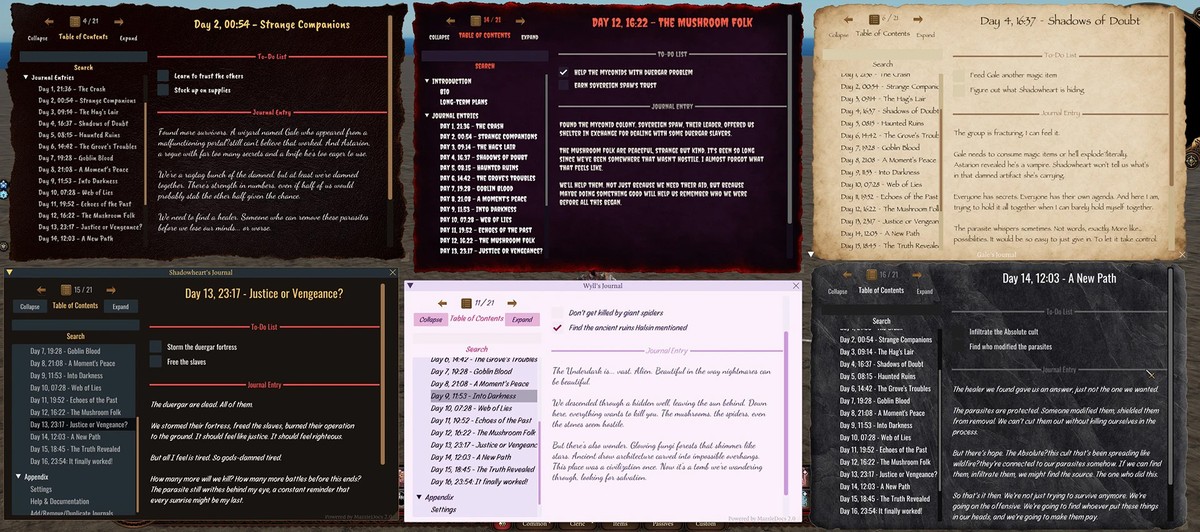Collapse the Appendix section in Shadowheart's Journal
Viewport: 1200px width, 532px height.
tap(16, 477)
